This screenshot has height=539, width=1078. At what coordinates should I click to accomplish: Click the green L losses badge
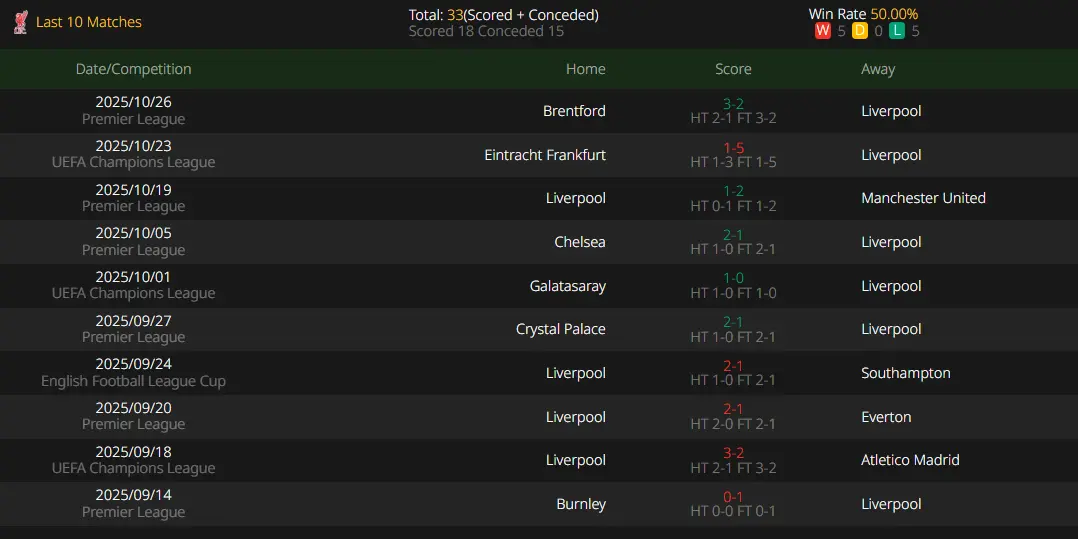pyautogui.click(x=897, y=31)
